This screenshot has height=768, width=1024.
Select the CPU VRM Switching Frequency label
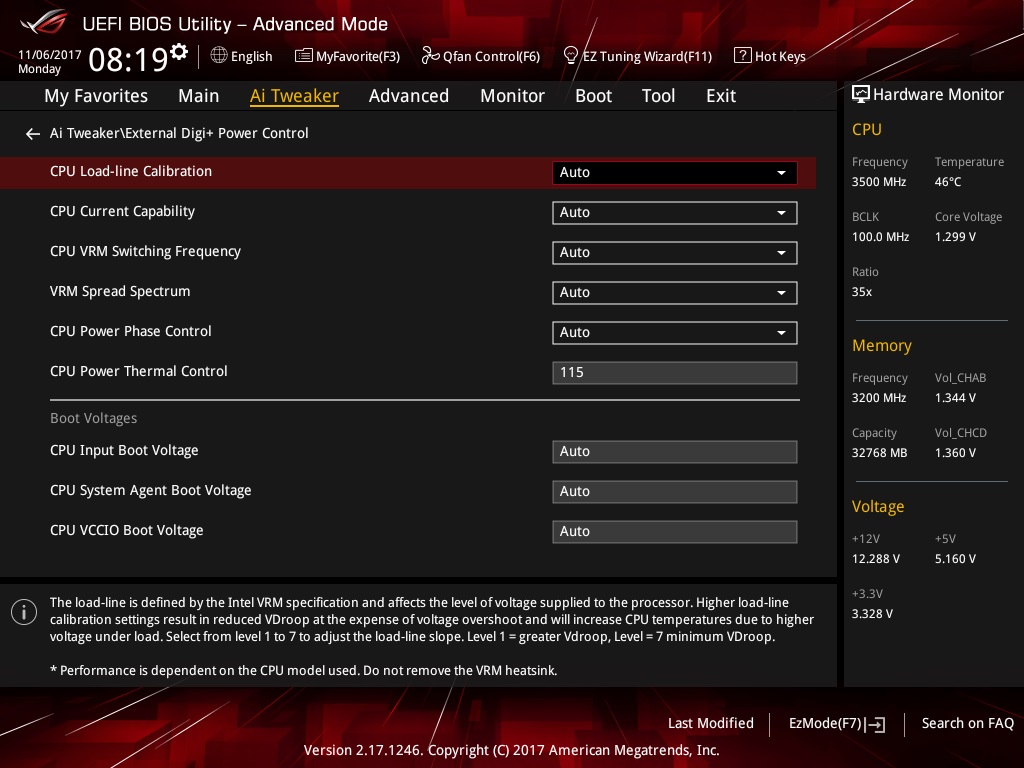146,252
